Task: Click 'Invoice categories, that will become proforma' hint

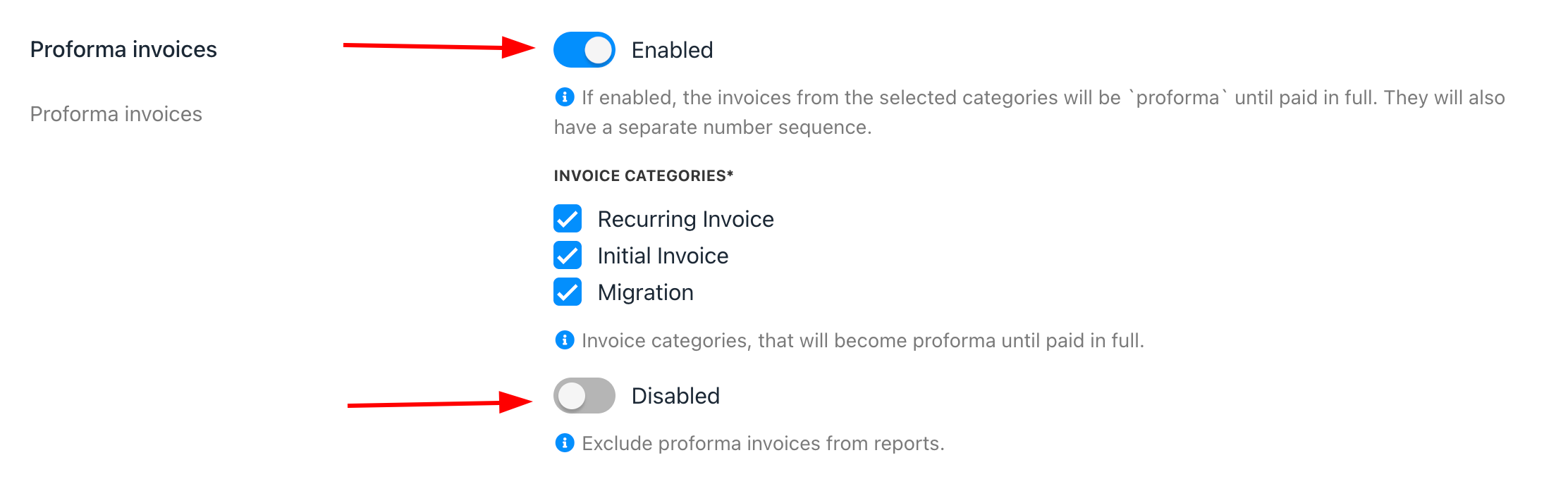Action: coord(863,340)
